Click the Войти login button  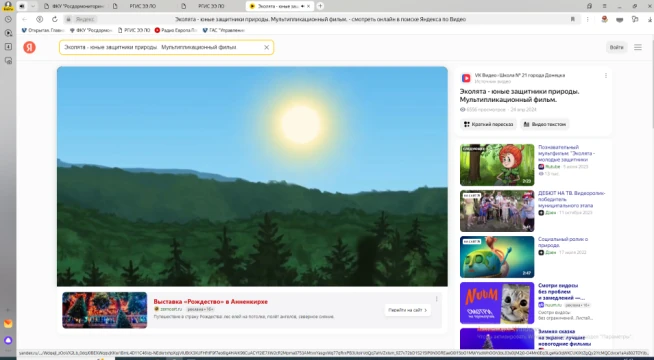616,47
